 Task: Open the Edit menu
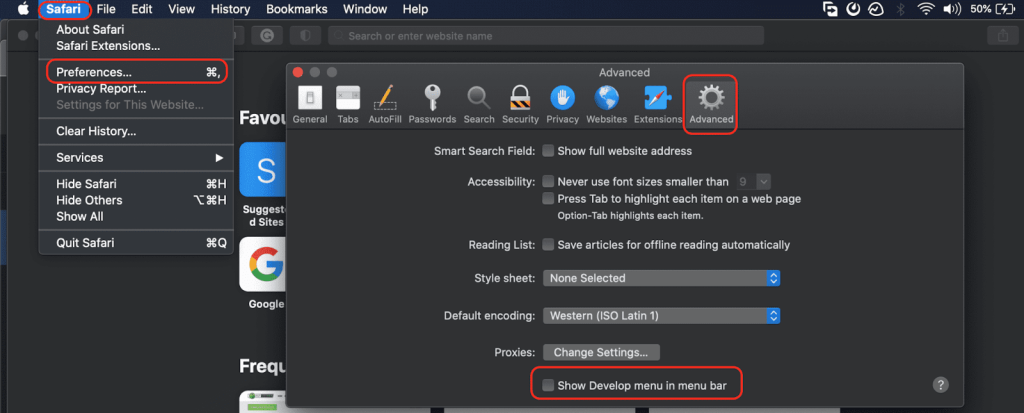pos(142,9)
